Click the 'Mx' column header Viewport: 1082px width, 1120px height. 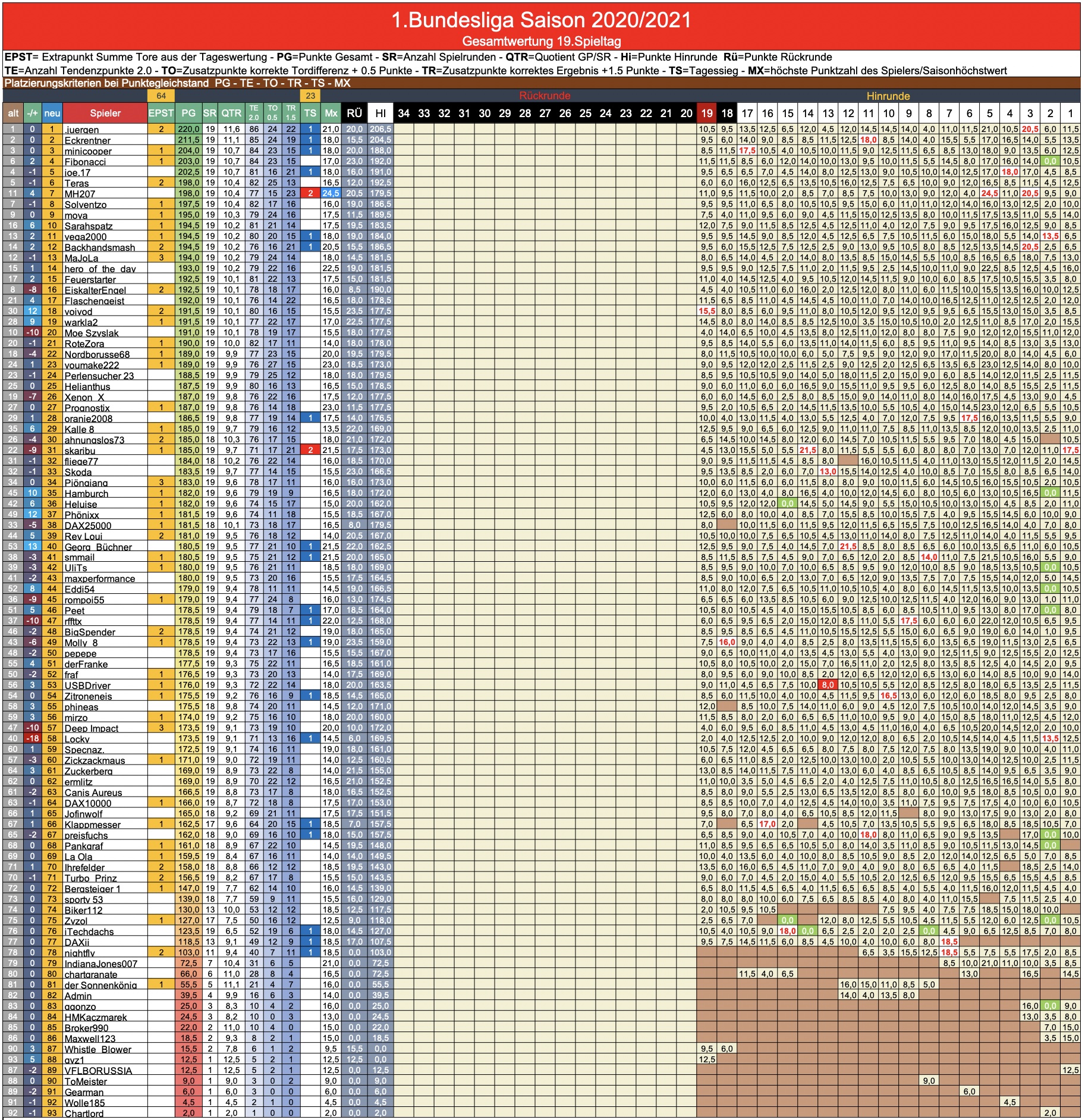click(331, 113)
